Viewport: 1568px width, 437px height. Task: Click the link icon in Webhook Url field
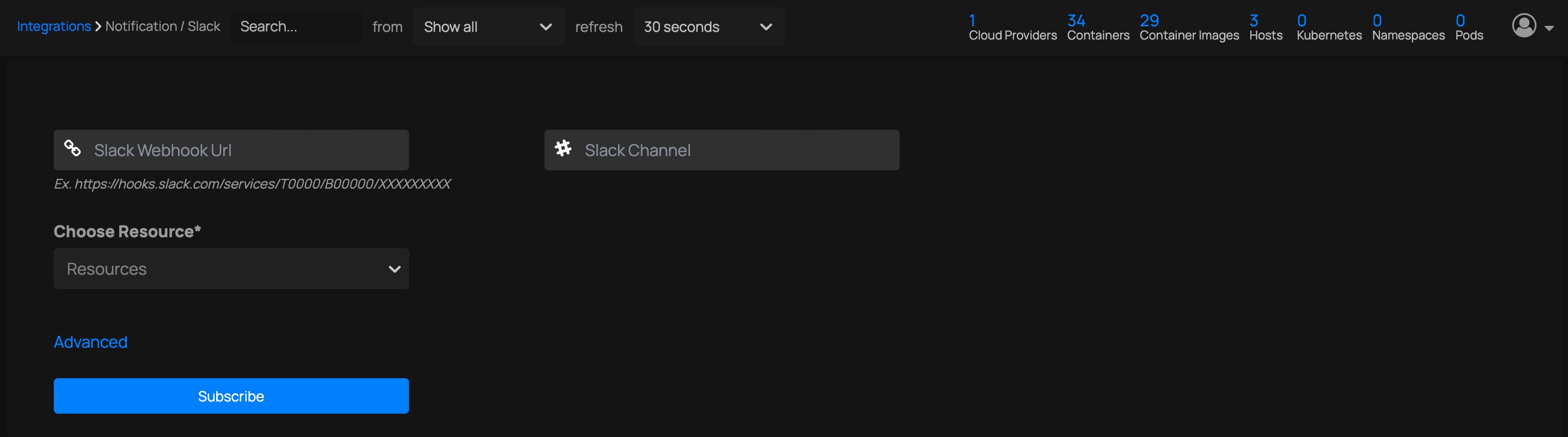coord(73,149)
